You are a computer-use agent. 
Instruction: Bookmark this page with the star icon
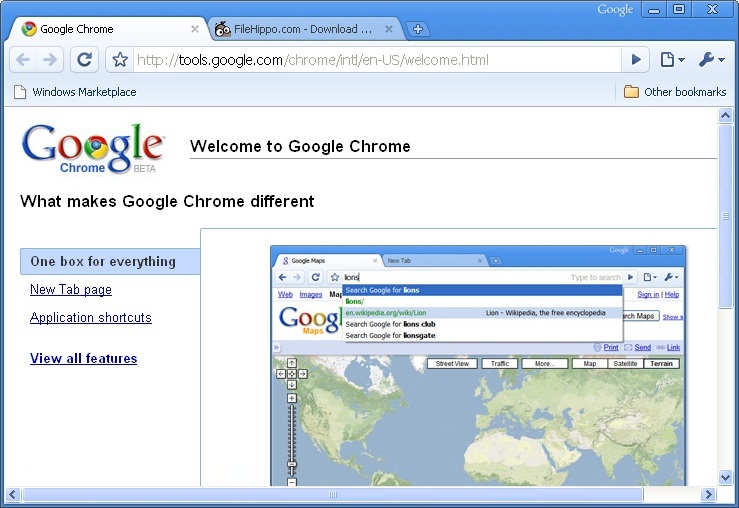(x=120, y=60)
